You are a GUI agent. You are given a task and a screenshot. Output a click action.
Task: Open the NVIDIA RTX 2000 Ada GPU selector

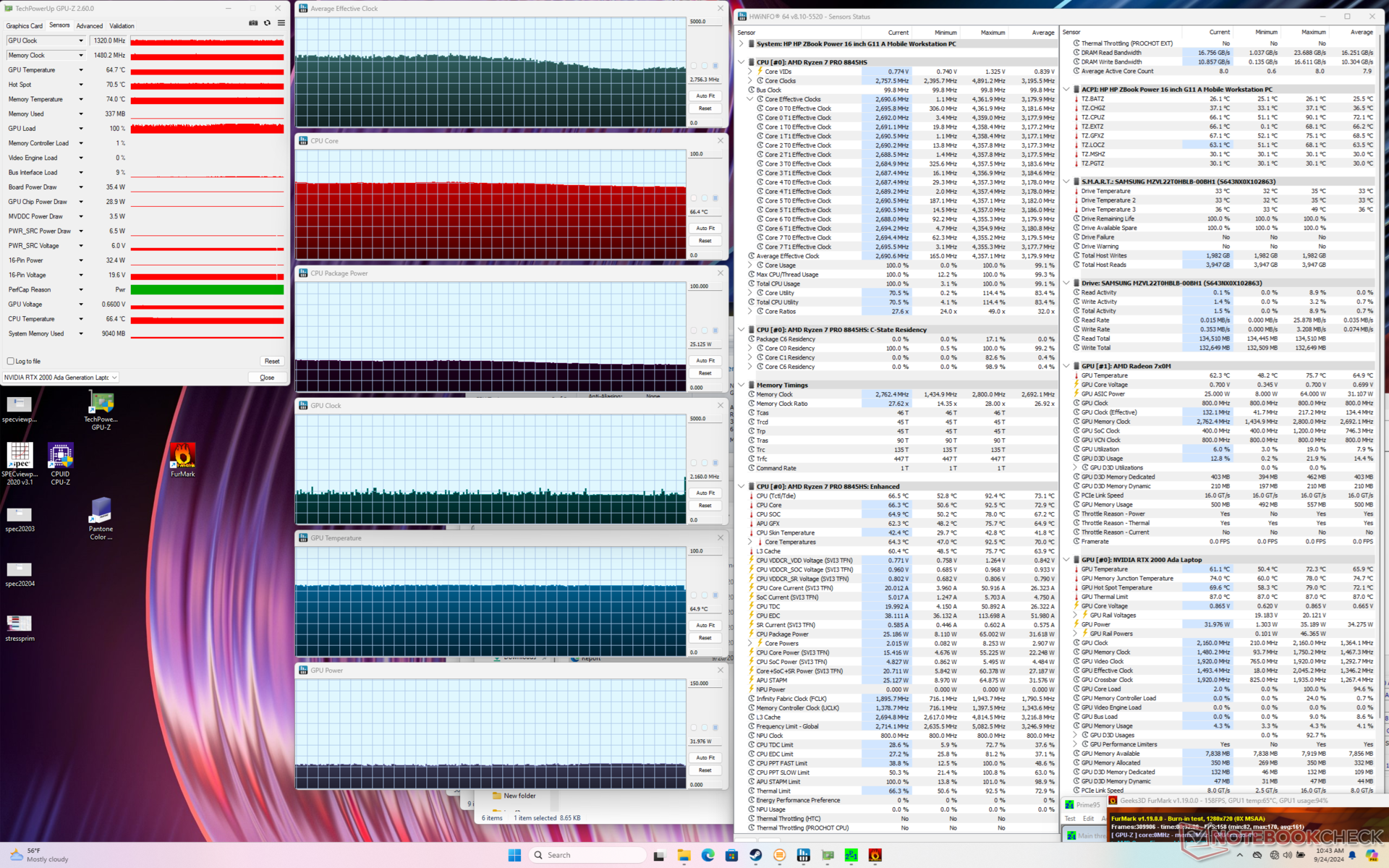(x=61, y=378)
